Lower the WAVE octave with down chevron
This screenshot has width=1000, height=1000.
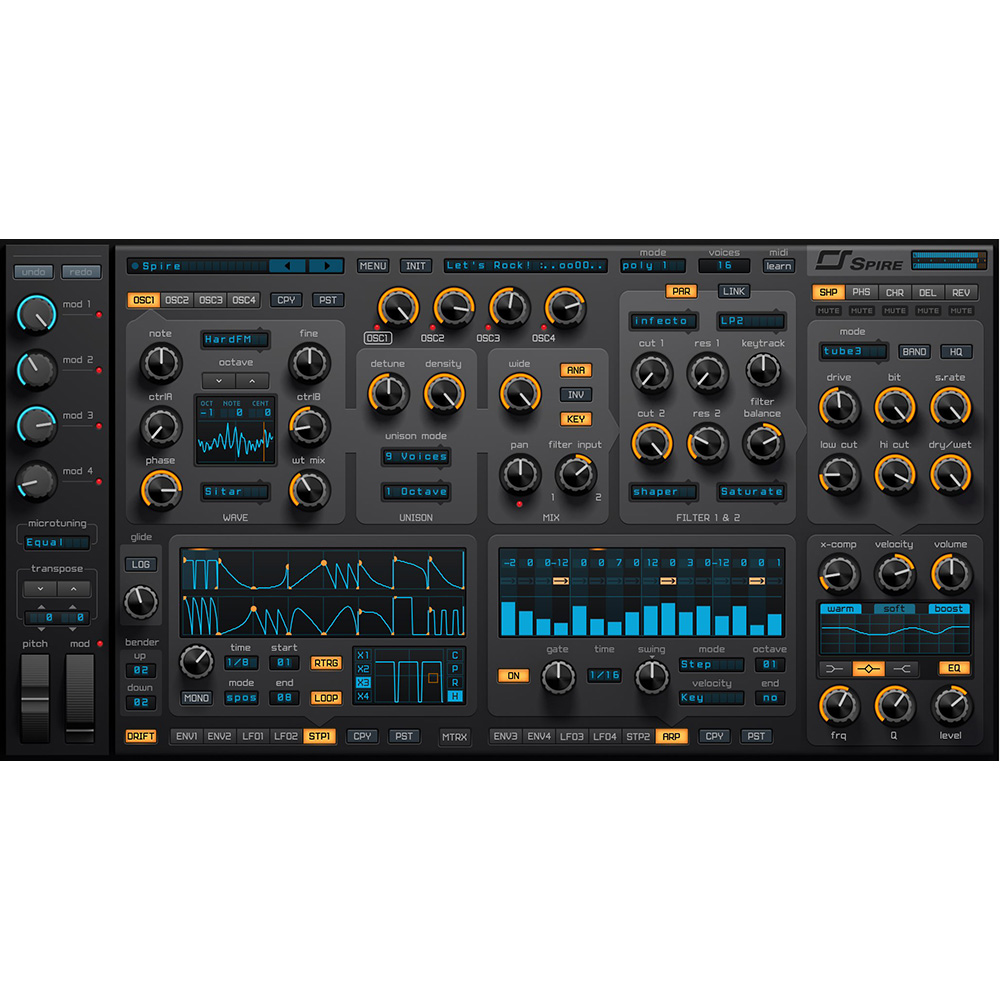tap(219, 381)
